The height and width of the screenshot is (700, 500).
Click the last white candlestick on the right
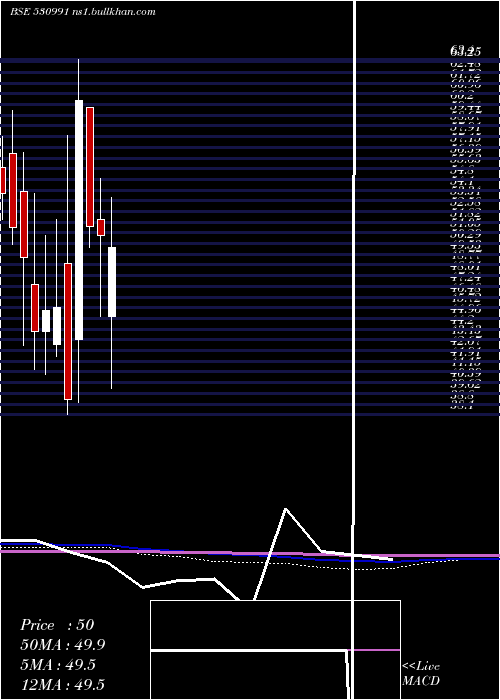112,282
